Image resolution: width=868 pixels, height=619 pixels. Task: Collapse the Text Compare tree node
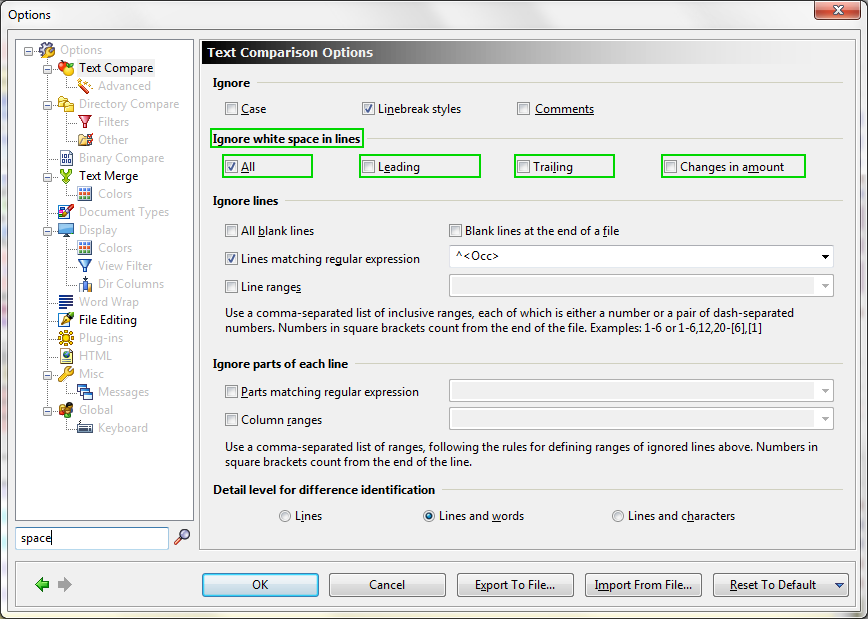coord(48,69)
